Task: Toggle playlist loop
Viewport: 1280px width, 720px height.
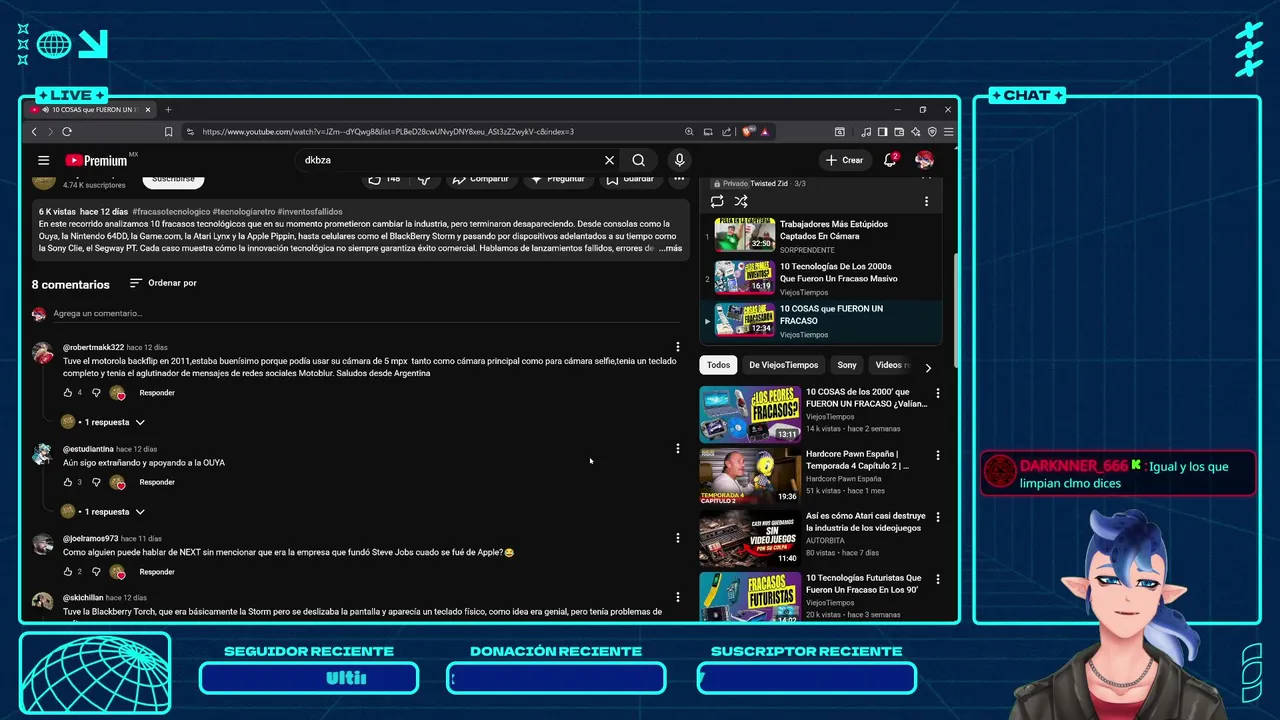Action: (x=717, y=201)
